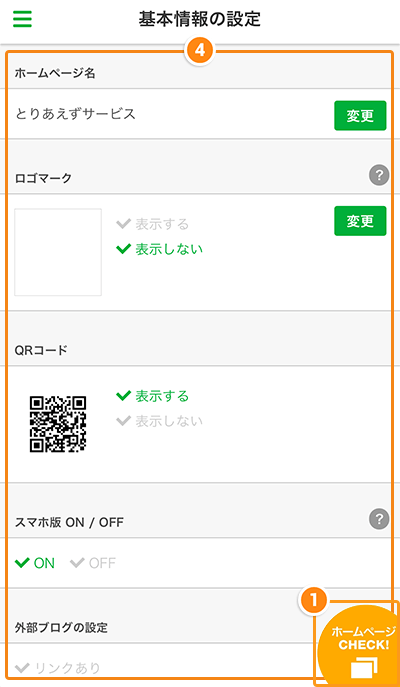Click the 基本情報の設定 page title
Image resolution: width=400 pixels, height=687 pixels.
pos(200,19)
